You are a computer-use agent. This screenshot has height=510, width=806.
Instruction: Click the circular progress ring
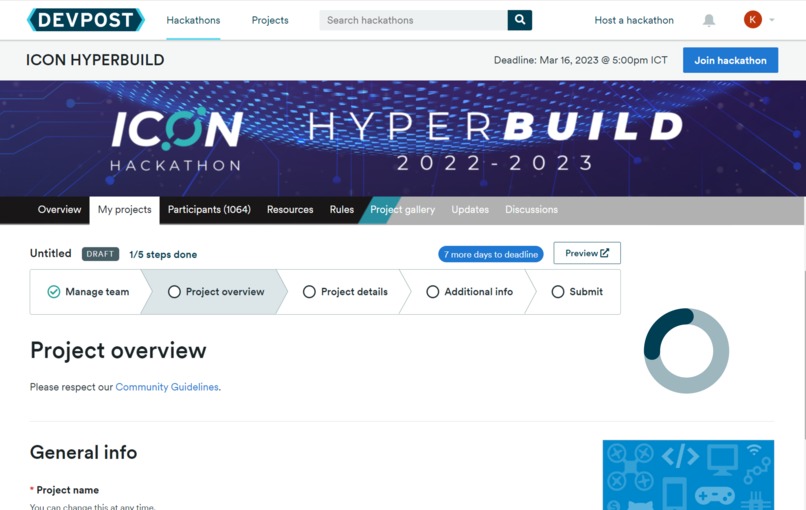click(686, 351)
